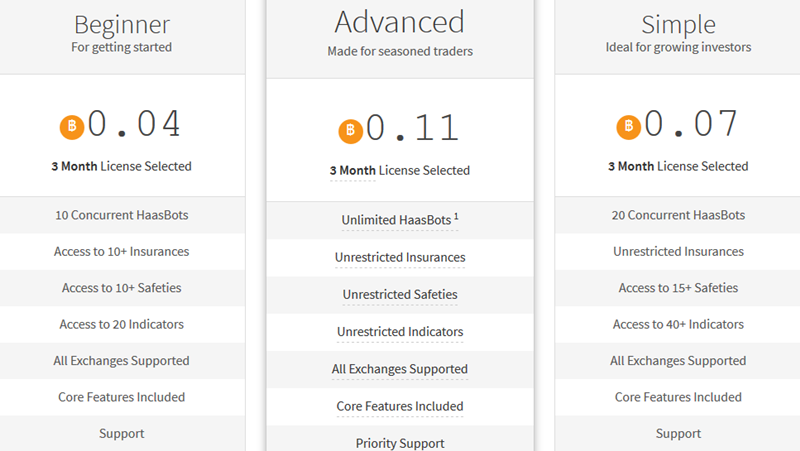The height and width of the screenshot is (451, 800).
Task: Click the Bitcoin icon in the Advanced plan
Action: pos(350,131)
